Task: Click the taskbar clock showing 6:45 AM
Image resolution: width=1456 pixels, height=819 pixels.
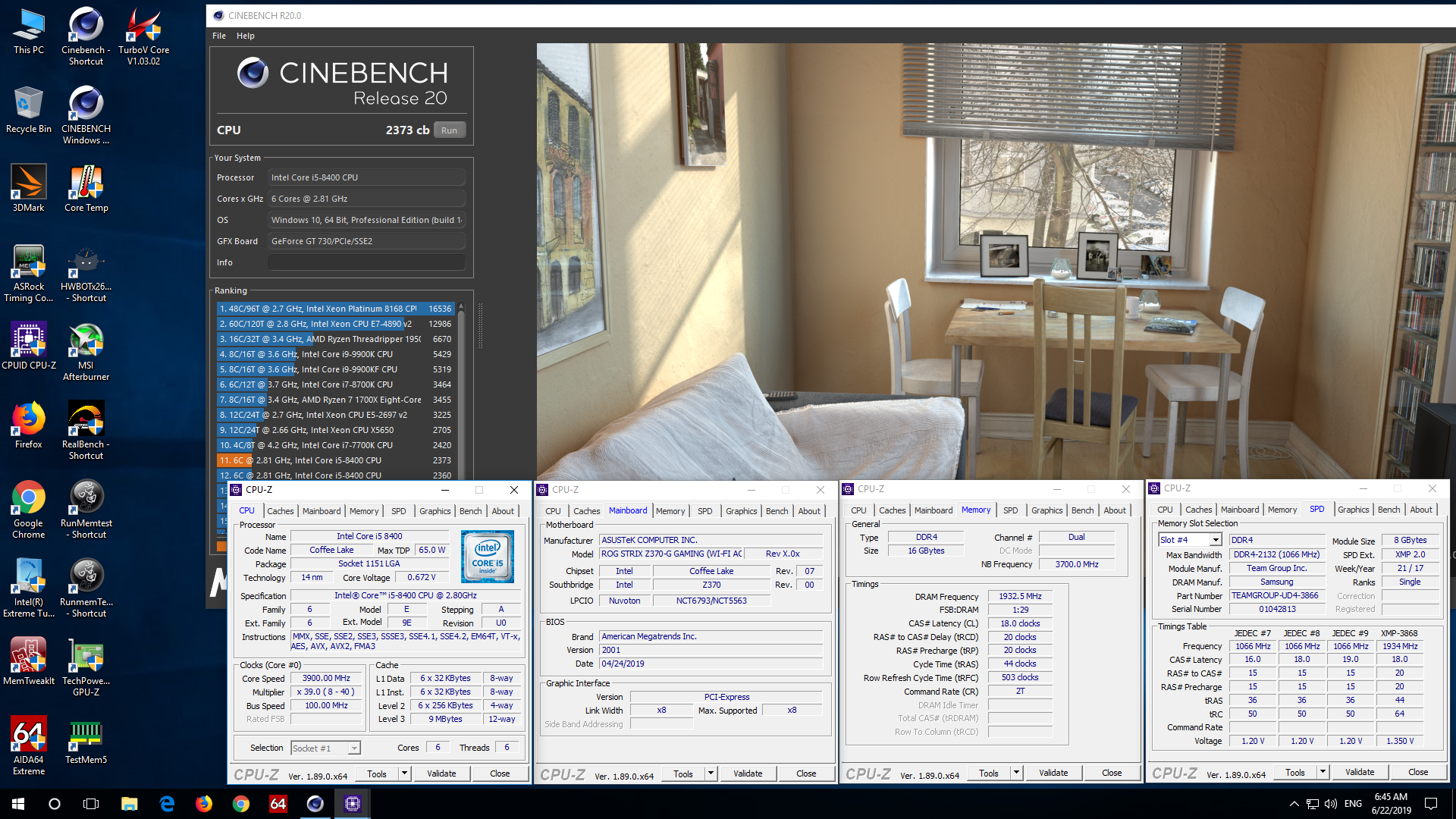Action: click(x=1391, y=804)
